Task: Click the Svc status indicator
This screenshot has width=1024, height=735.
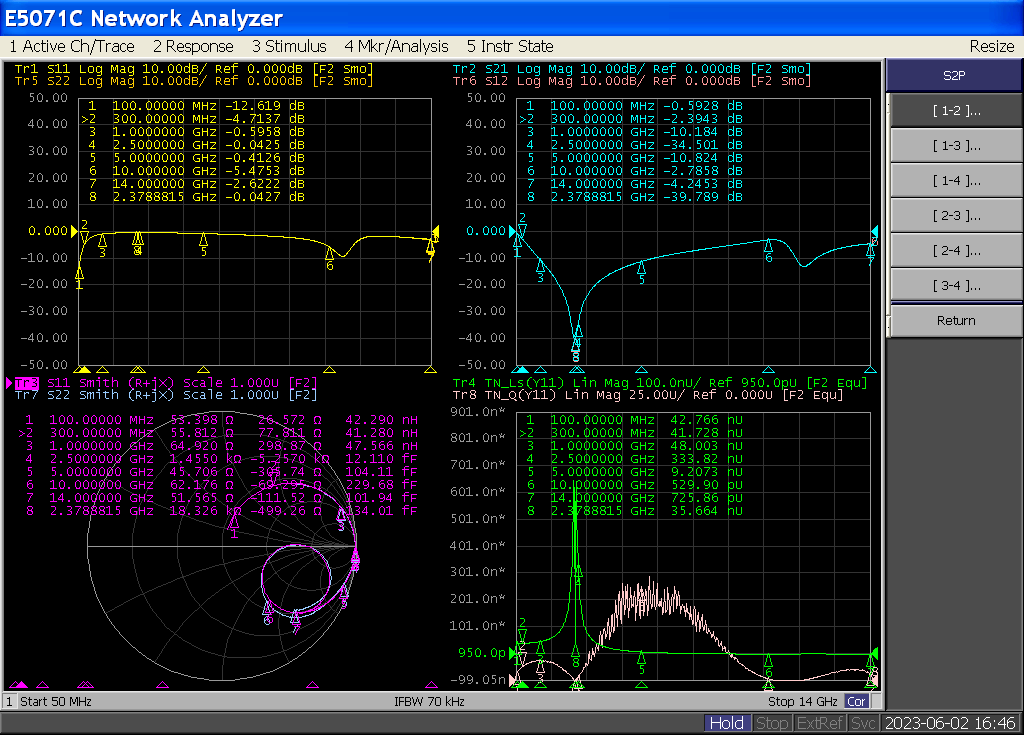Action: 863,723
